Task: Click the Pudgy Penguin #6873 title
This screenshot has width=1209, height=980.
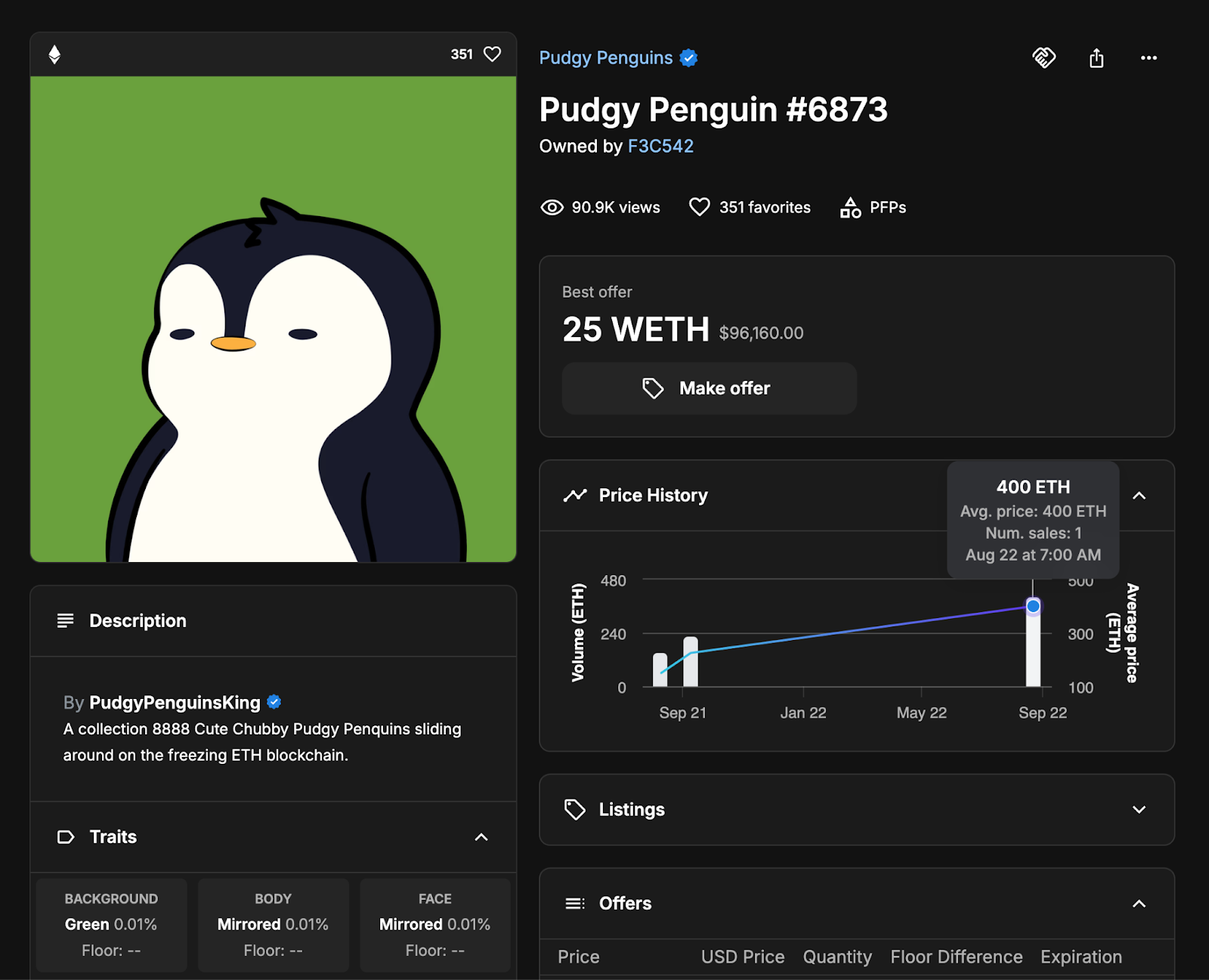Action: tap(713, 110)
